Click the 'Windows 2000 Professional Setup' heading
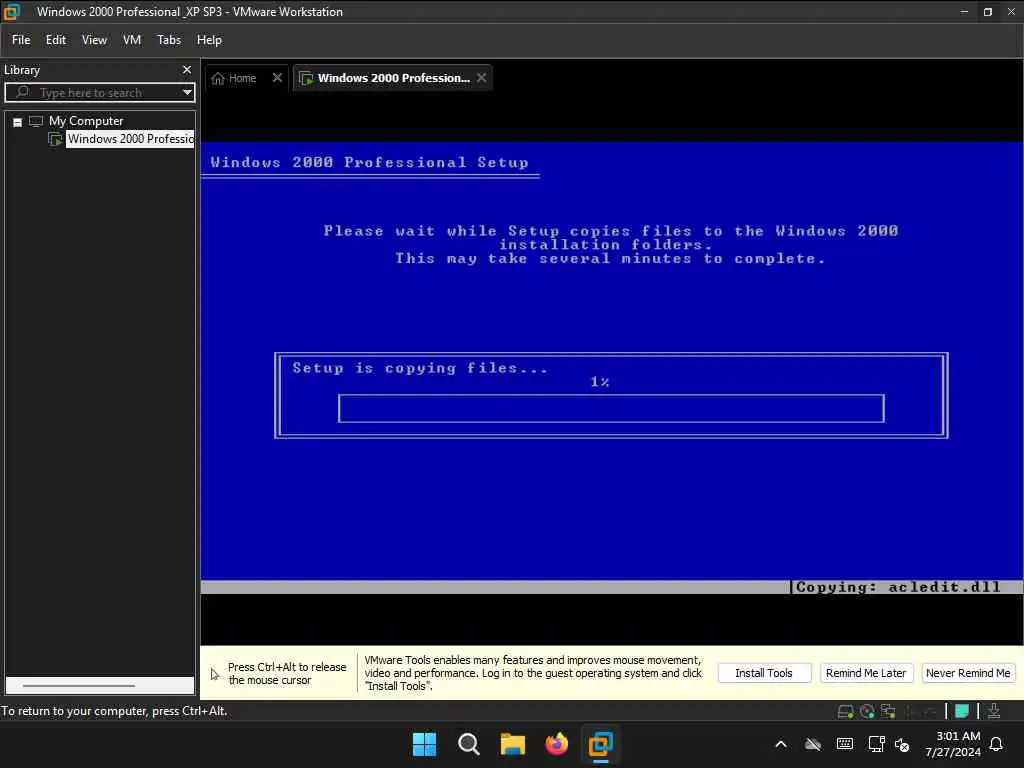 [x=370, y=163]
